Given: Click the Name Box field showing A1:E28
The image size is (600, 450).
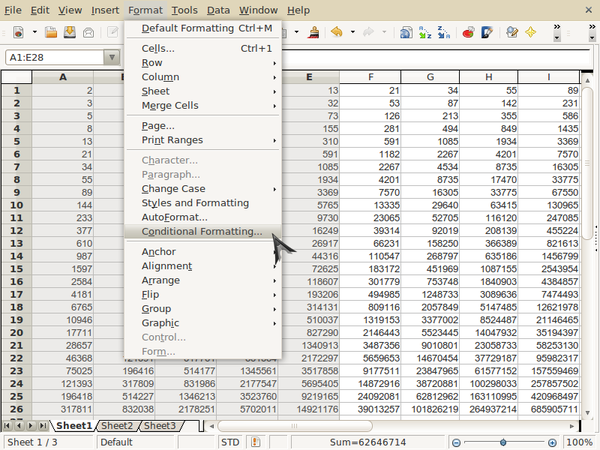Looking at the screenshot, I should pos(55,57).
